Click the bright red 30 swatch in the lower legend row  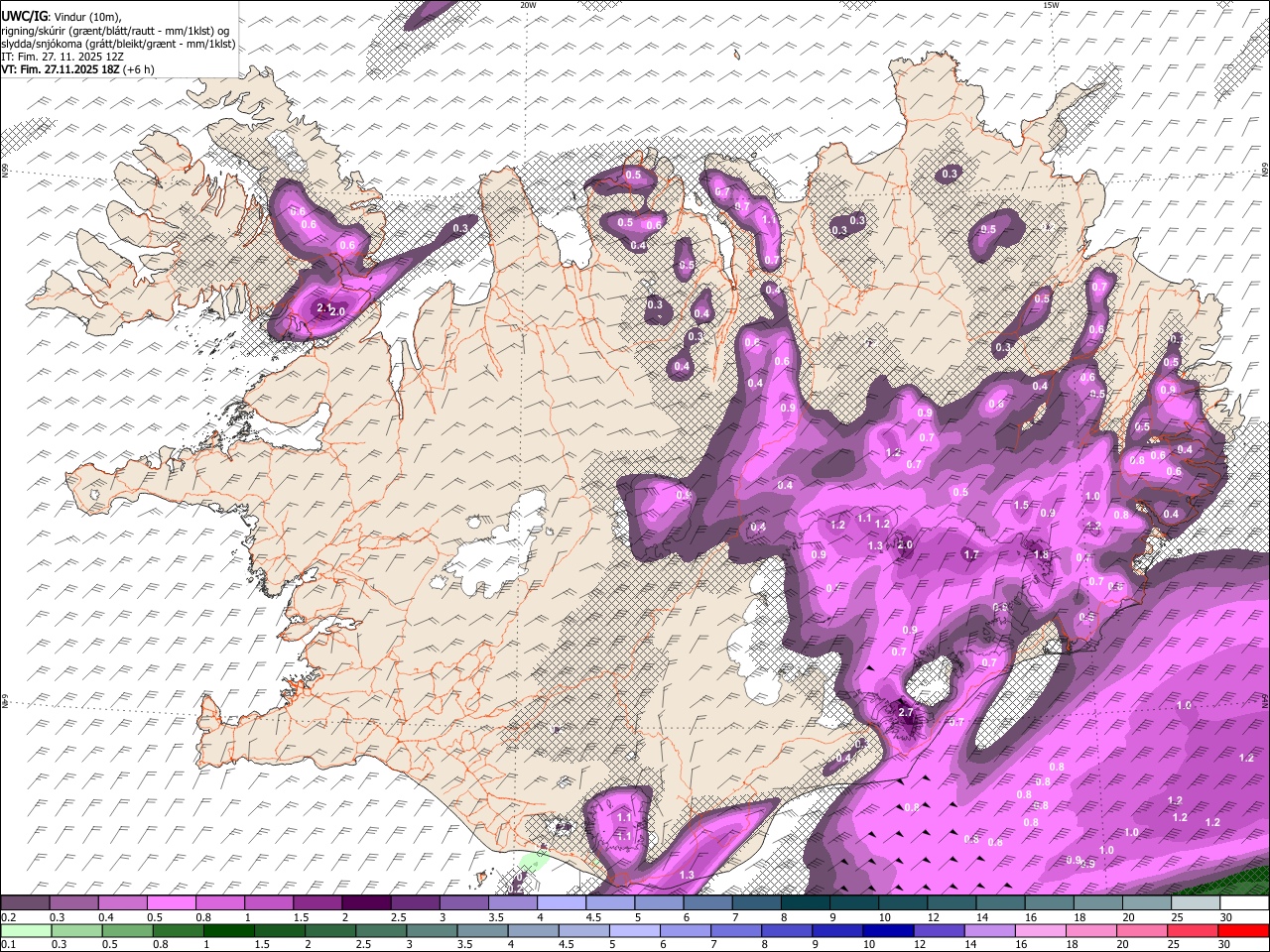[1243, 931]
